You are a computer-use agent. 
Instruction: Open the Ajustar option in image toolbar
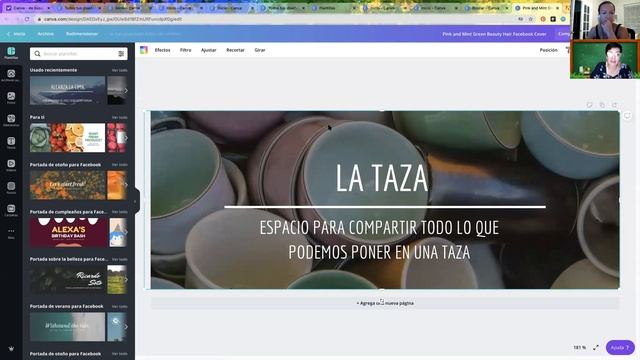click(209, 50)
